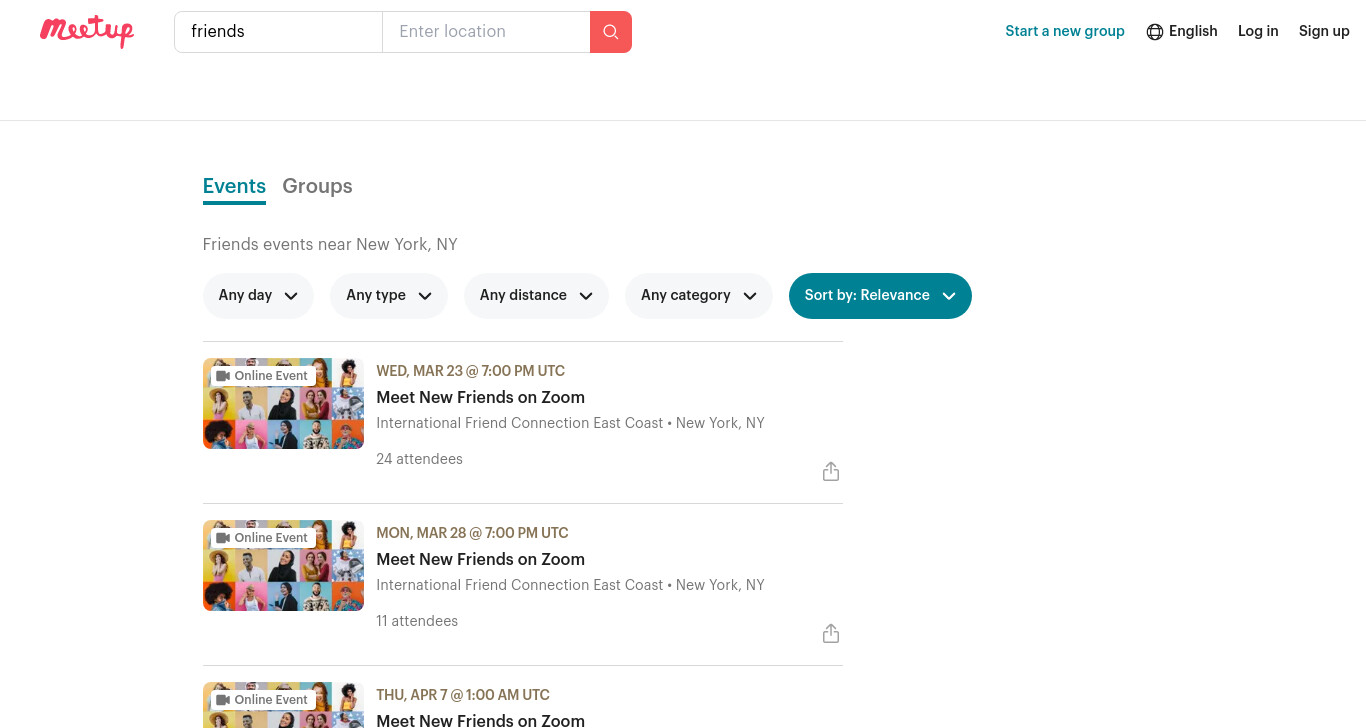Click the Log in link
This screenshot has height=728, width=1366.
[1258, 32]
